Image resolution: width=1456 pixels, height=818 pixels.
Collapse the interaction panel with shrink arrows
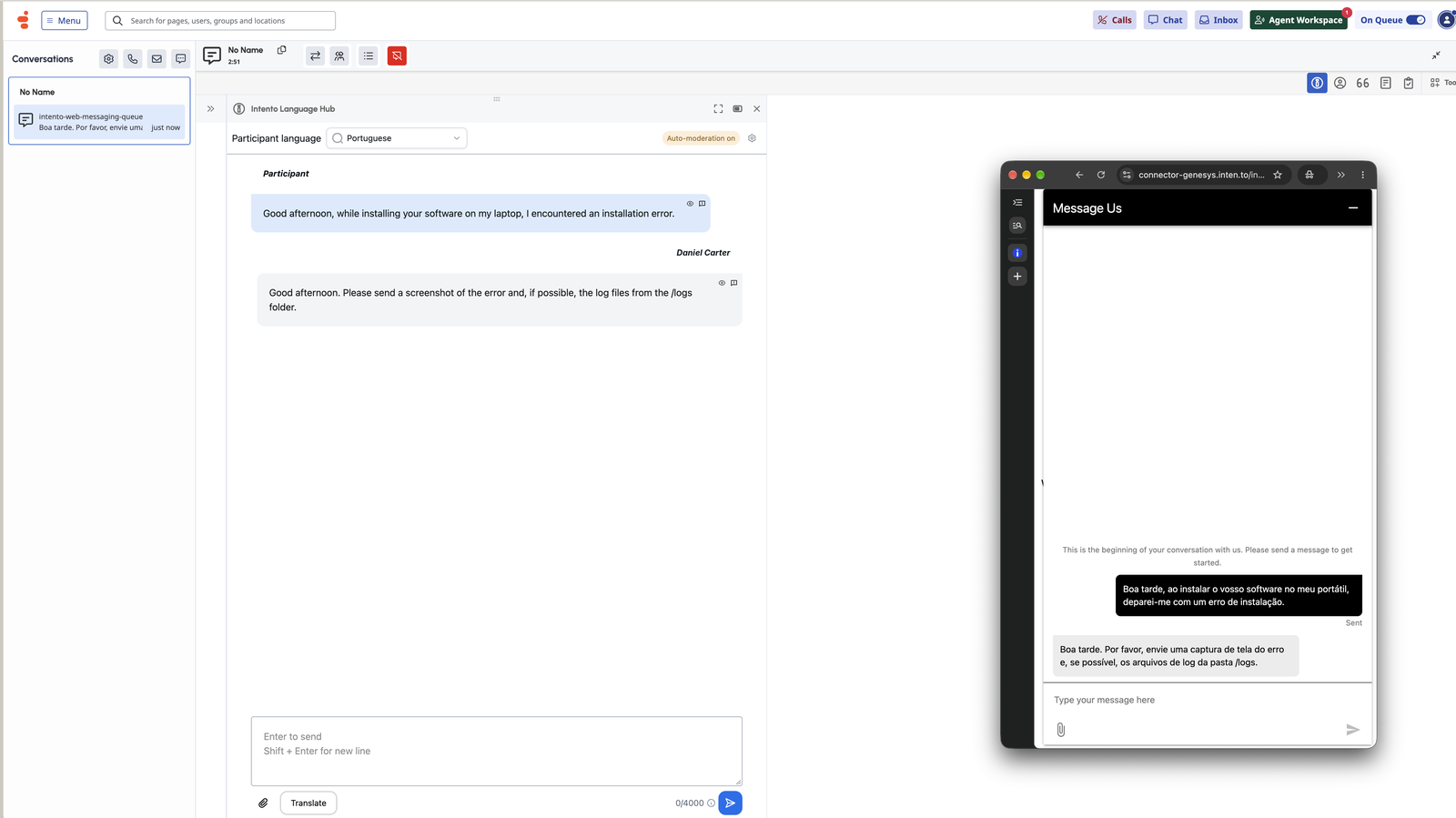coord(1436,56)
